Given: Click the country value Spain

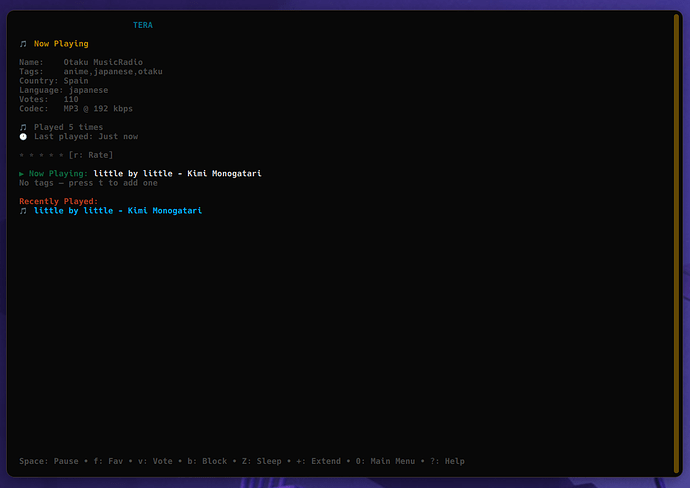Looking at the screenshot, I should click(76, 81).
